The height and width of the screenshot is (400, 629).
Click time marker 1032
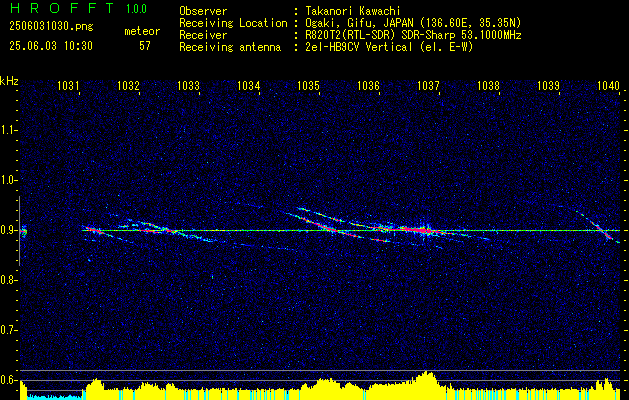tap(128, 85)
